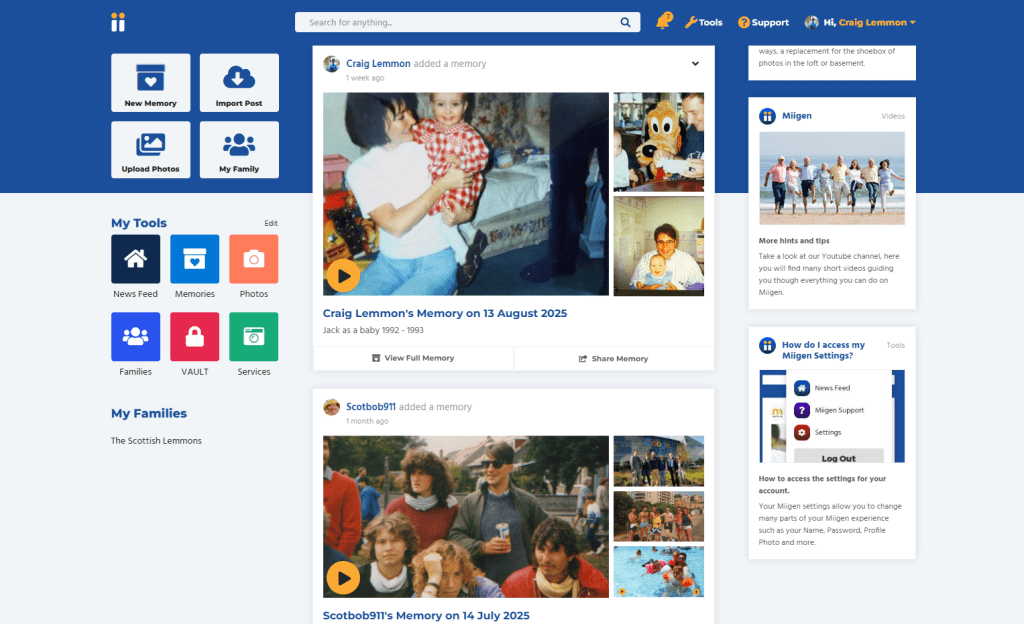This screenshot has width=1024, height=624.
Task: Open the beach group photo thumbnail
Action: tap(659, 516)
